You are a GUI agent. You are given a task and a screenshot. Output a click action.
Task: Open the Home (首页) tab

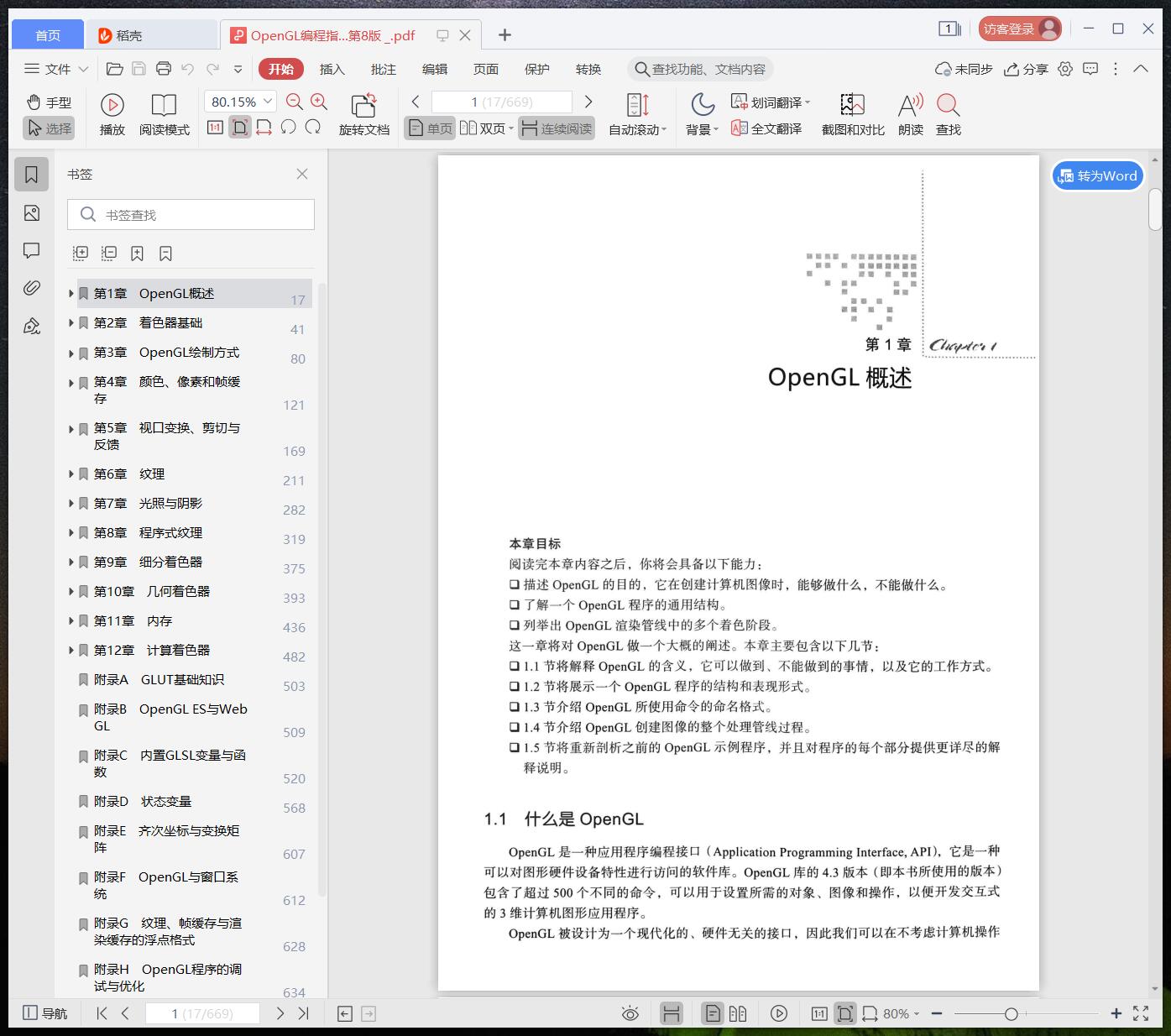pos(48,34)
